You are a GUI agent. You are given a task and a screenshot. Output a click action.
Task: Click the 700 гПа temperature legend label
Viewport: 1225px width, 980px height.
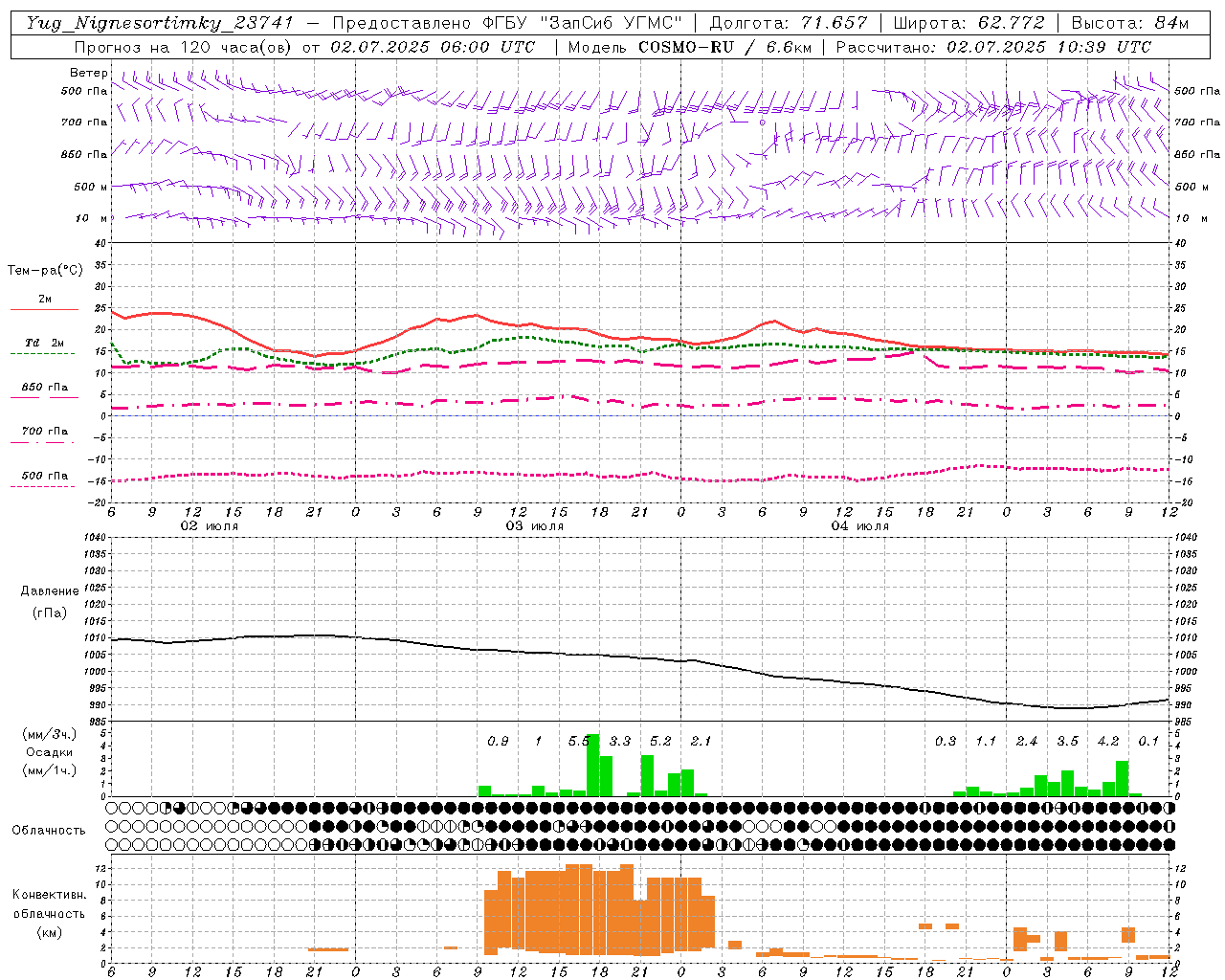[x=45, y=432]
